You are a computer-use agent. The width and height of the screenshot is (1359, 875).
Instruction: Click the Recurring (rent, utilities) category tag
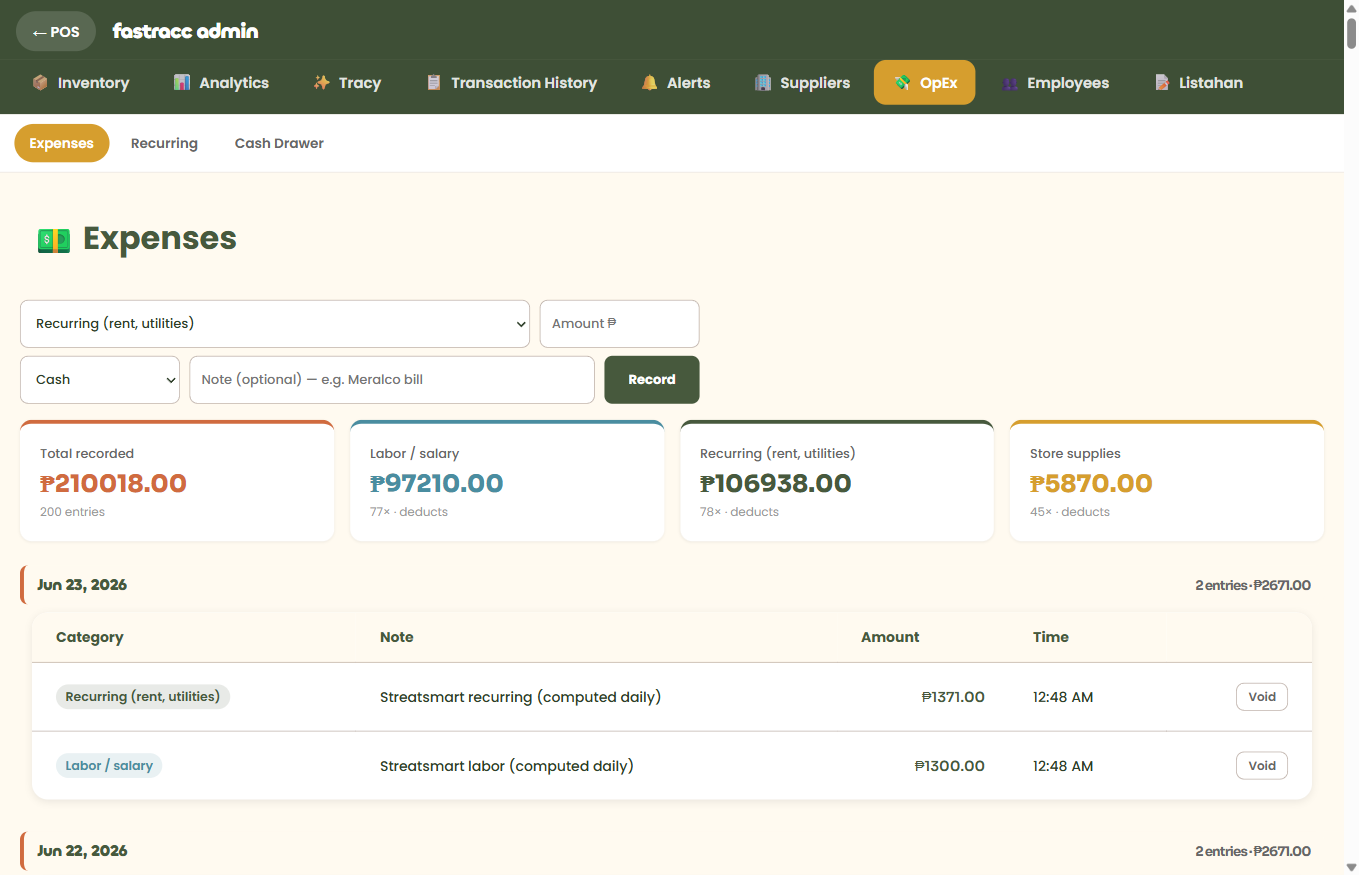143,697
